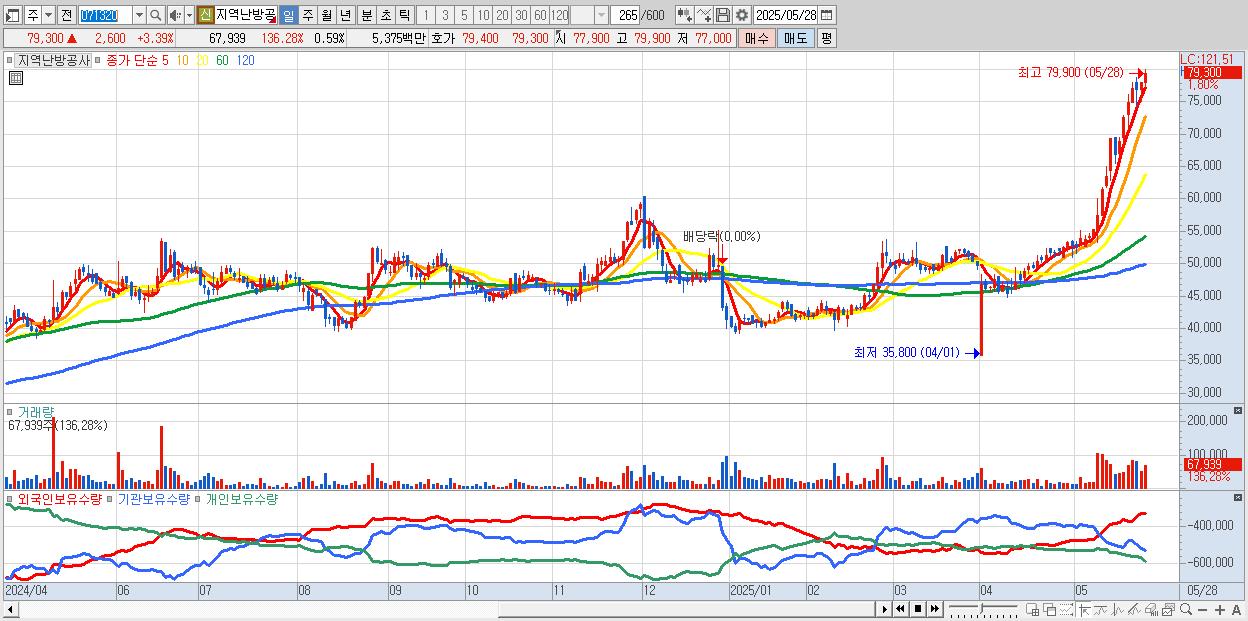Image resolution: width=1248 pixels, height=621 pixels.
Task: Select daily 일 period toggle
Action: [x=288, y=15]
